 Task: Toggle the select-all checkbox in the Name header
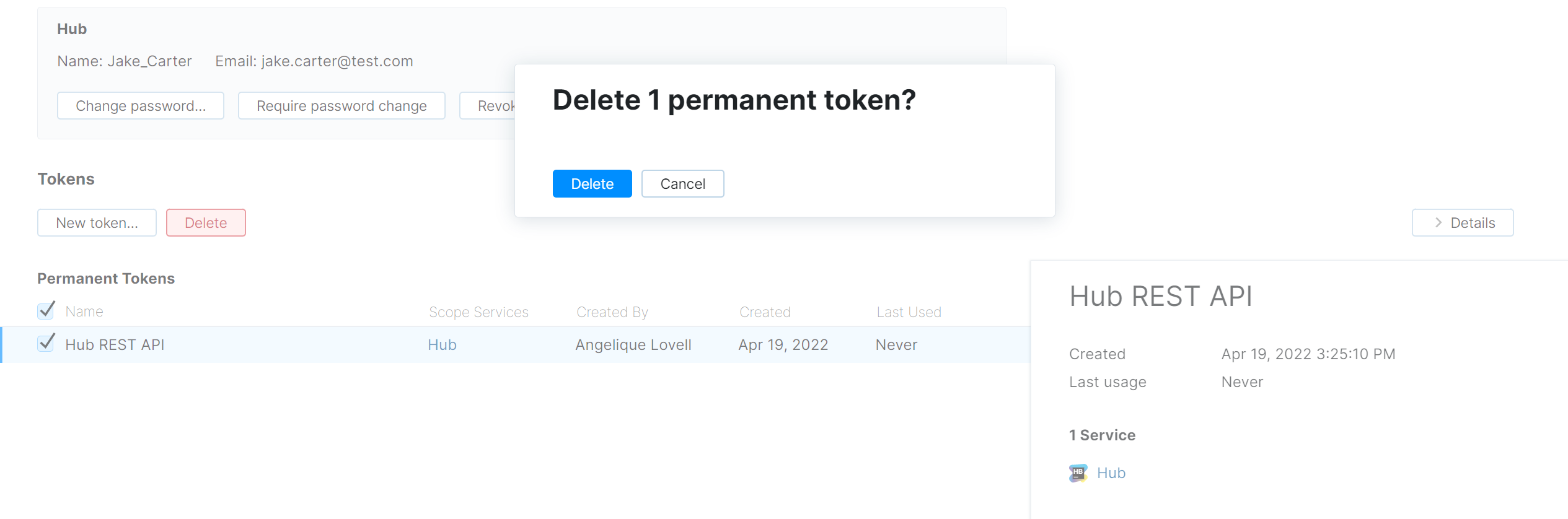tap(45, 310)
